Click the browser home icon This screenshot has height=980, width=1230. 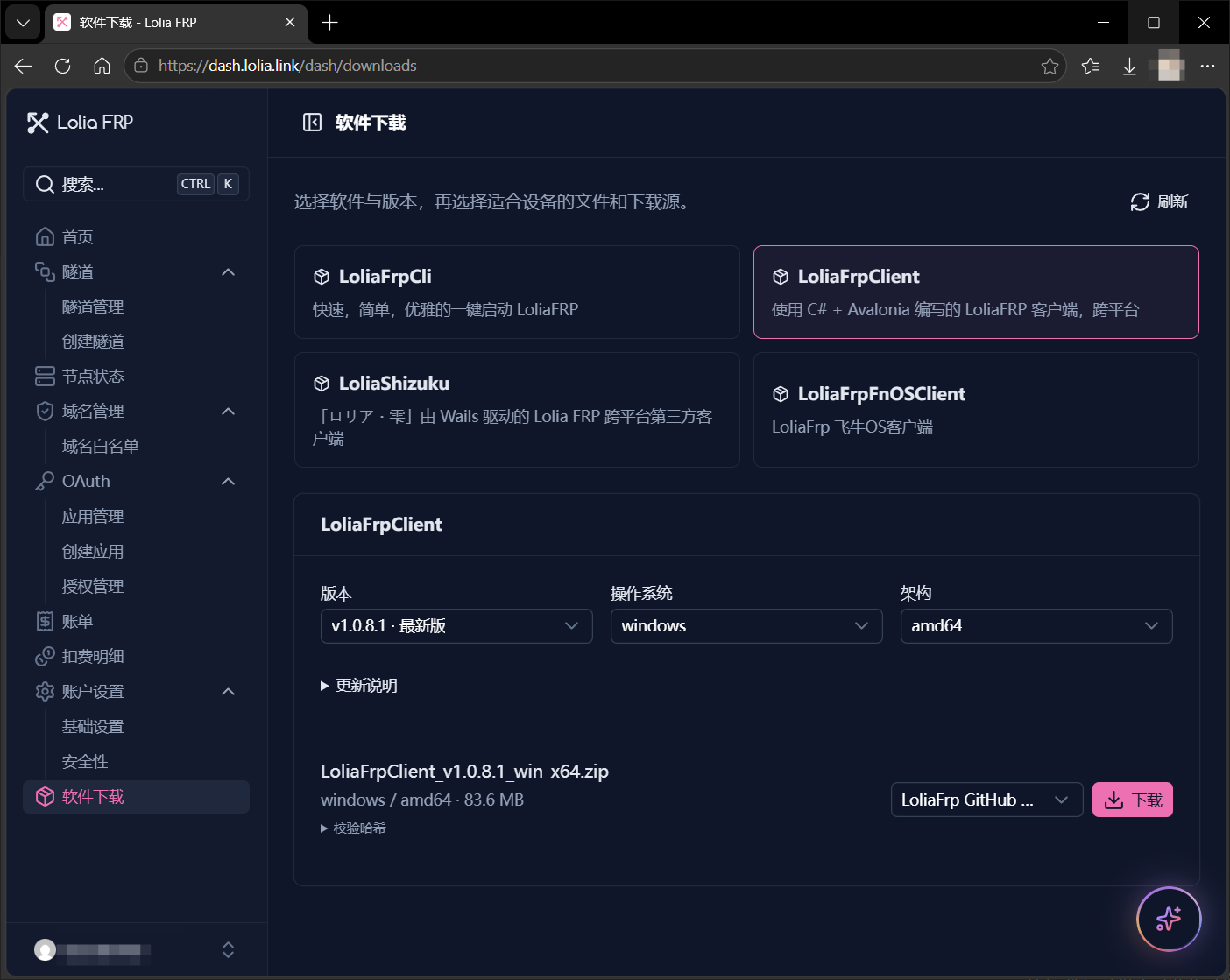[102, 66]
